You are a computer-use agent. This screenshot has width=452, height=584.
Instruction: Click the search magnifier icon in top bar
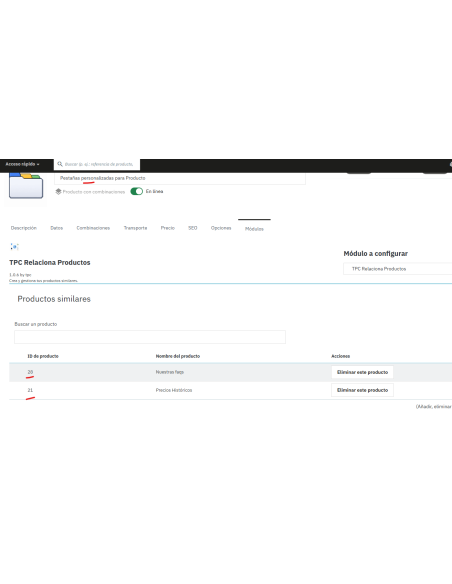point(60,164)
